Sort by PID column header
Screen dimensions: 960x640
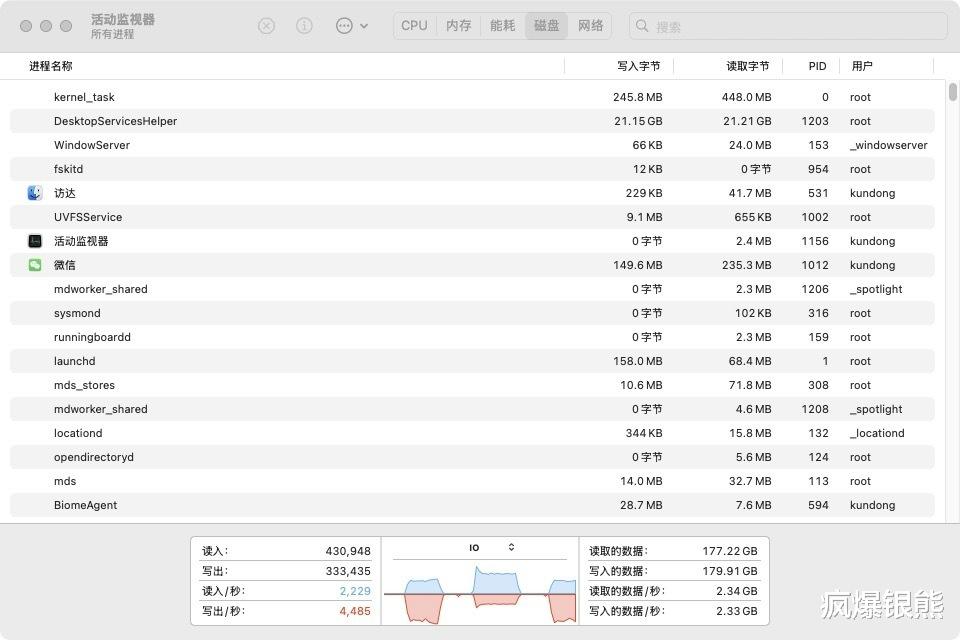(x=817, y=66)
